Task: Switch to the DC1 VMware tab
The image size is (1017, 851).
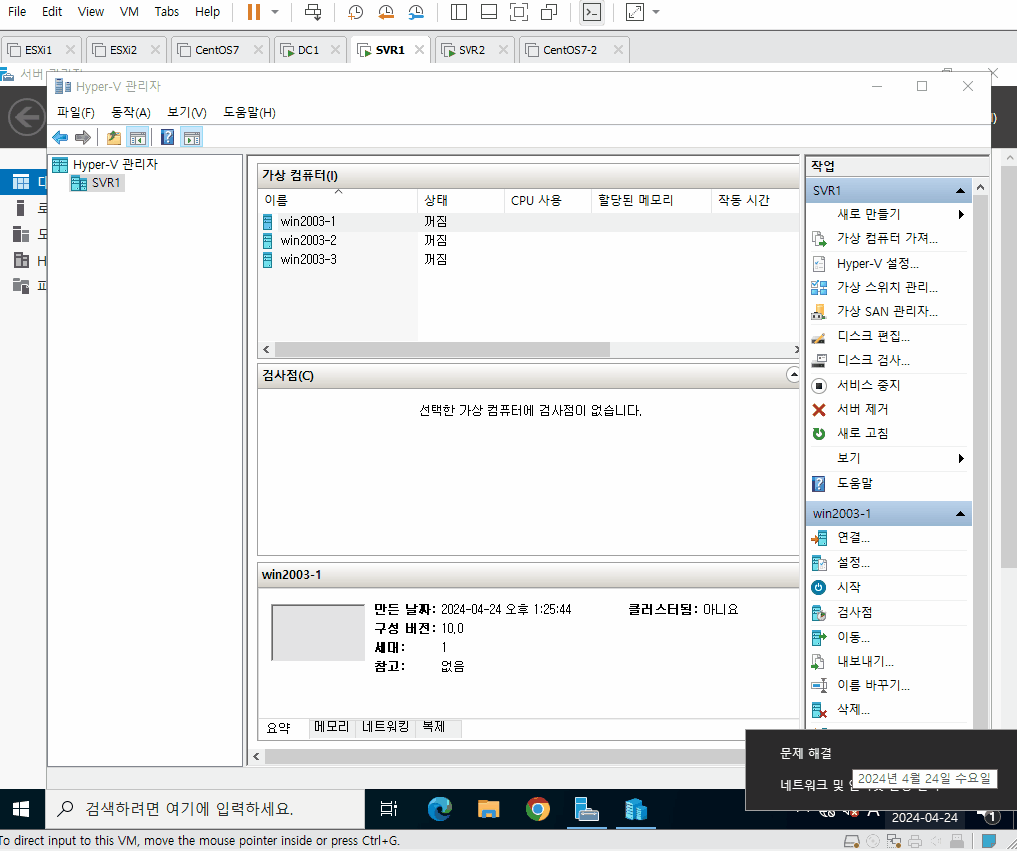Action: pyautogui.click(x=308, y=50)
